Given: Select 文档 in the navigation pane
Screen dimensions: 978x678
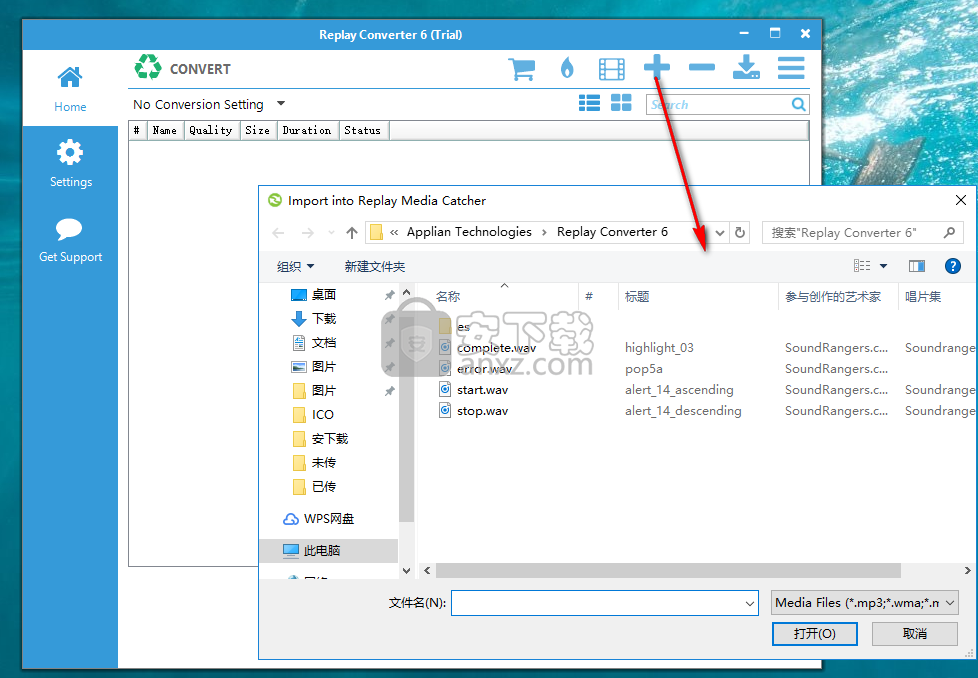Looking at the screenshot, I should [x=324, y=342].
